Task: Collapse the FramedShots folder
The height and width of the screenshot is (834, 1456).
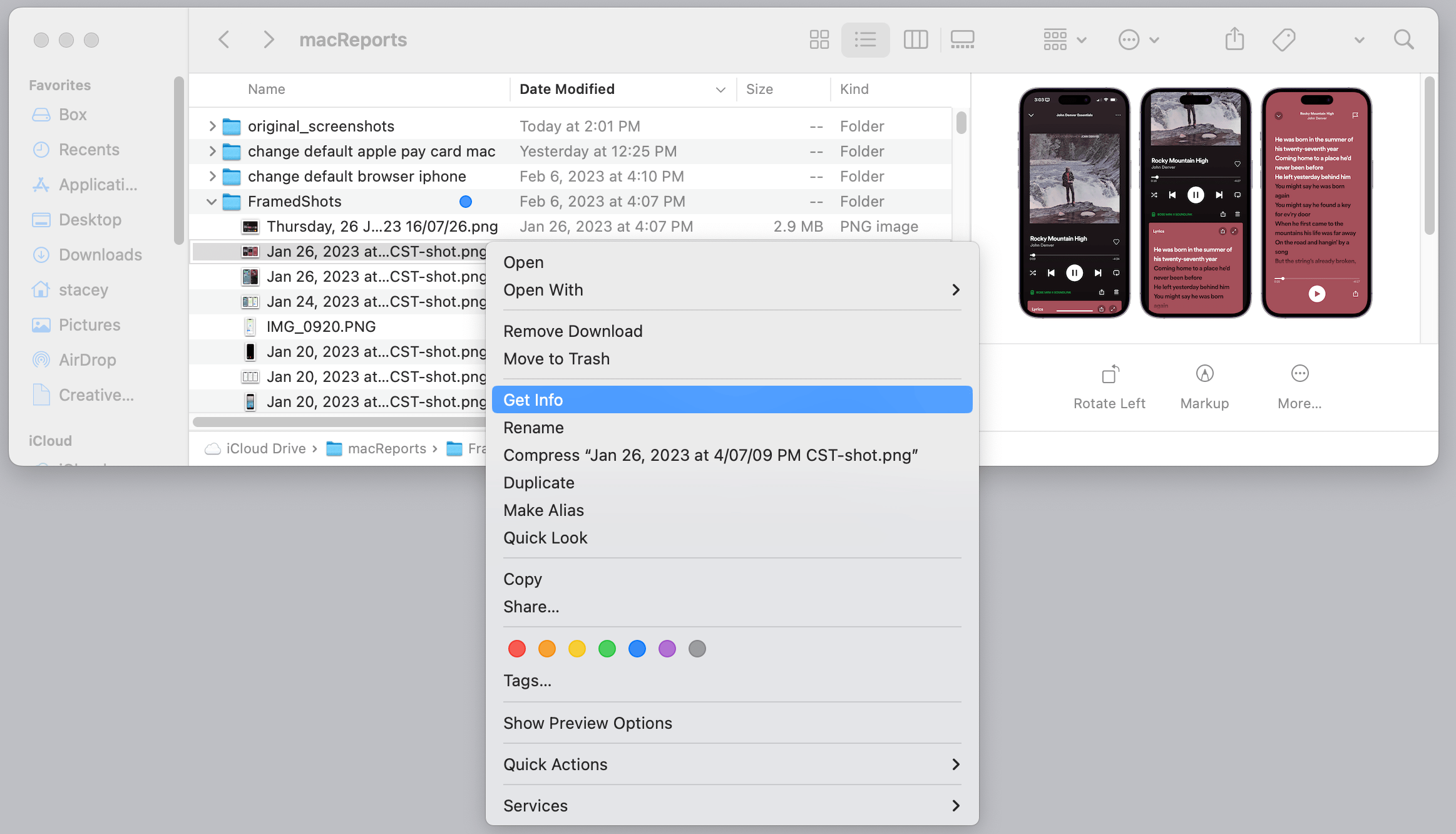Action: tap(212, 202)
